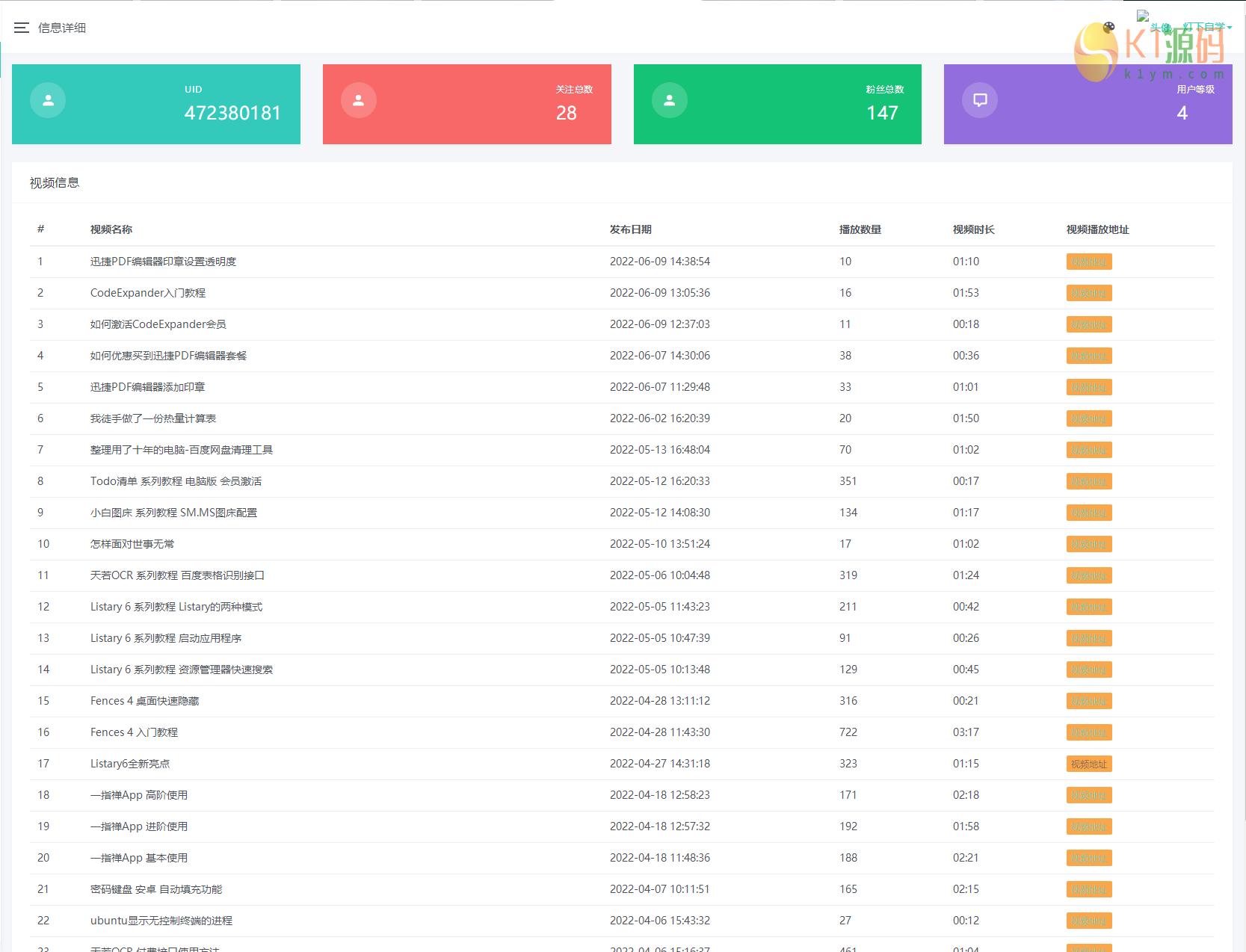Select video title 一指禅App 基本使用
The width and height of the screenshot is (1246, 952).
[139, 858]
